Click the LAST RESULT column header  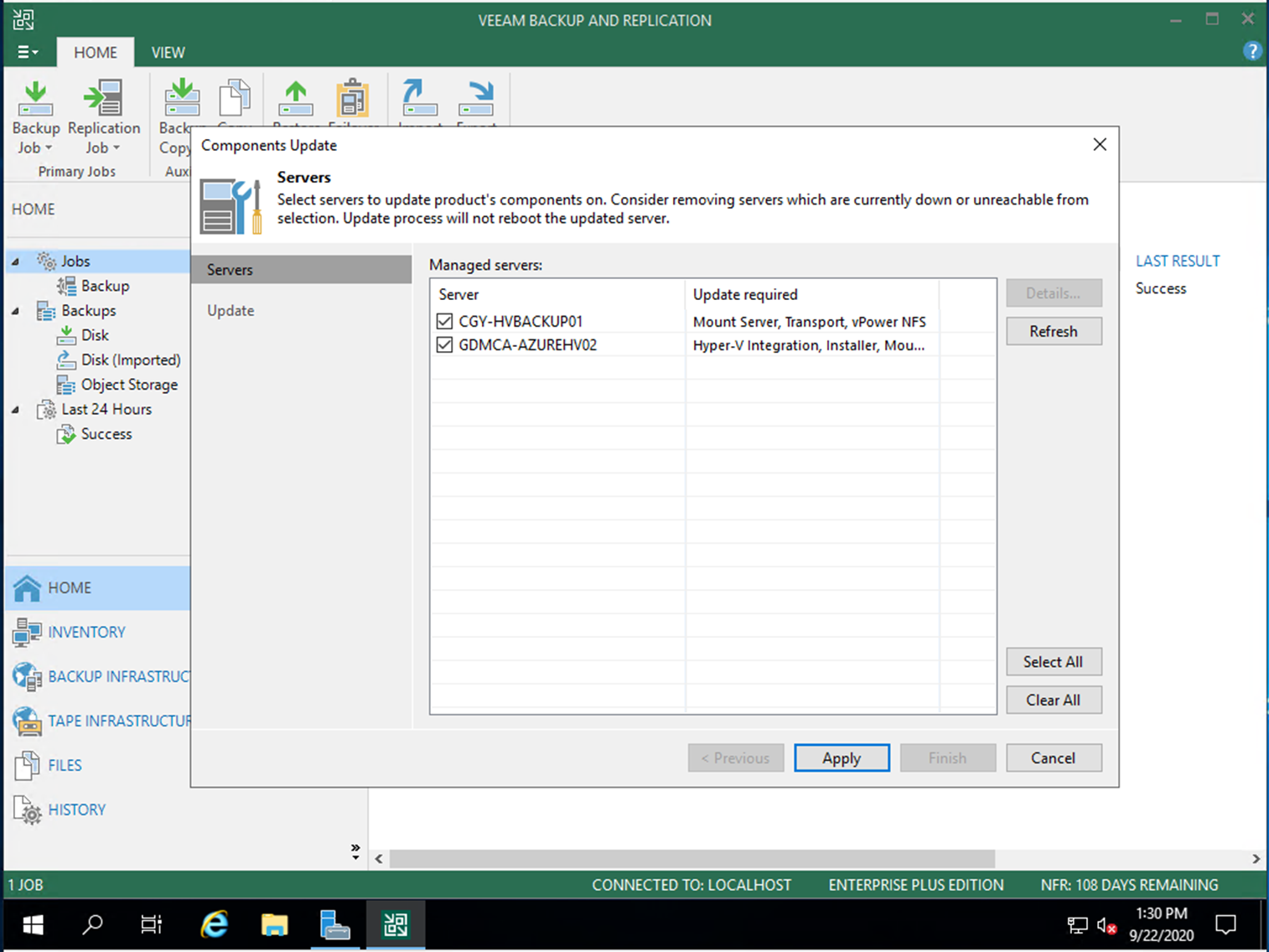pos(1178,261)
